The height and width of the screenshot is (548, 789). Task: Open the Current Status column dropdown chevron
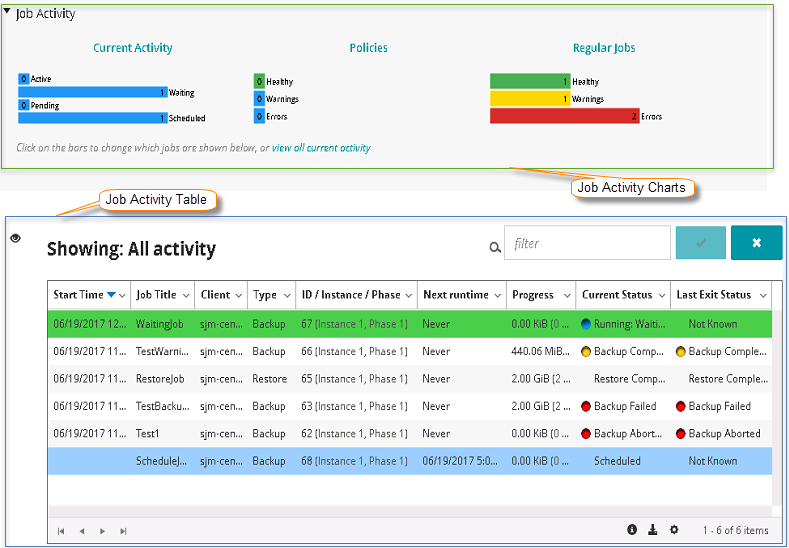[x=662, y=296]
